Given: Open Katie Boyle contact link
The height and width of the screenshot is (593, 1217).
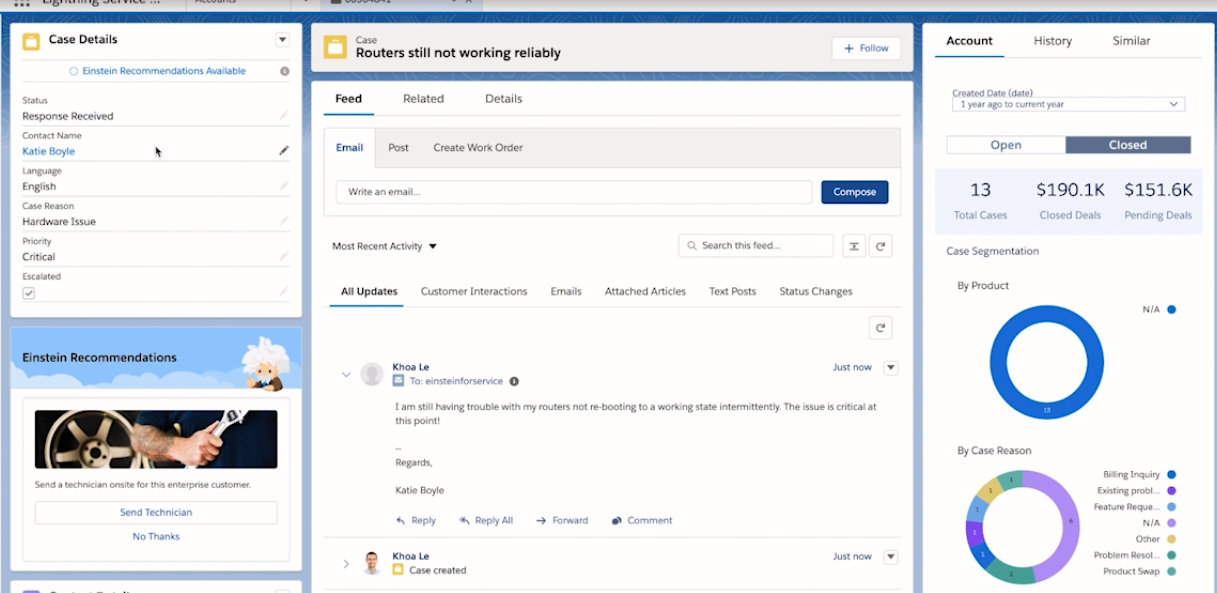Looking at the screenshot, I should pyautogui.click(x=49, y=151).
